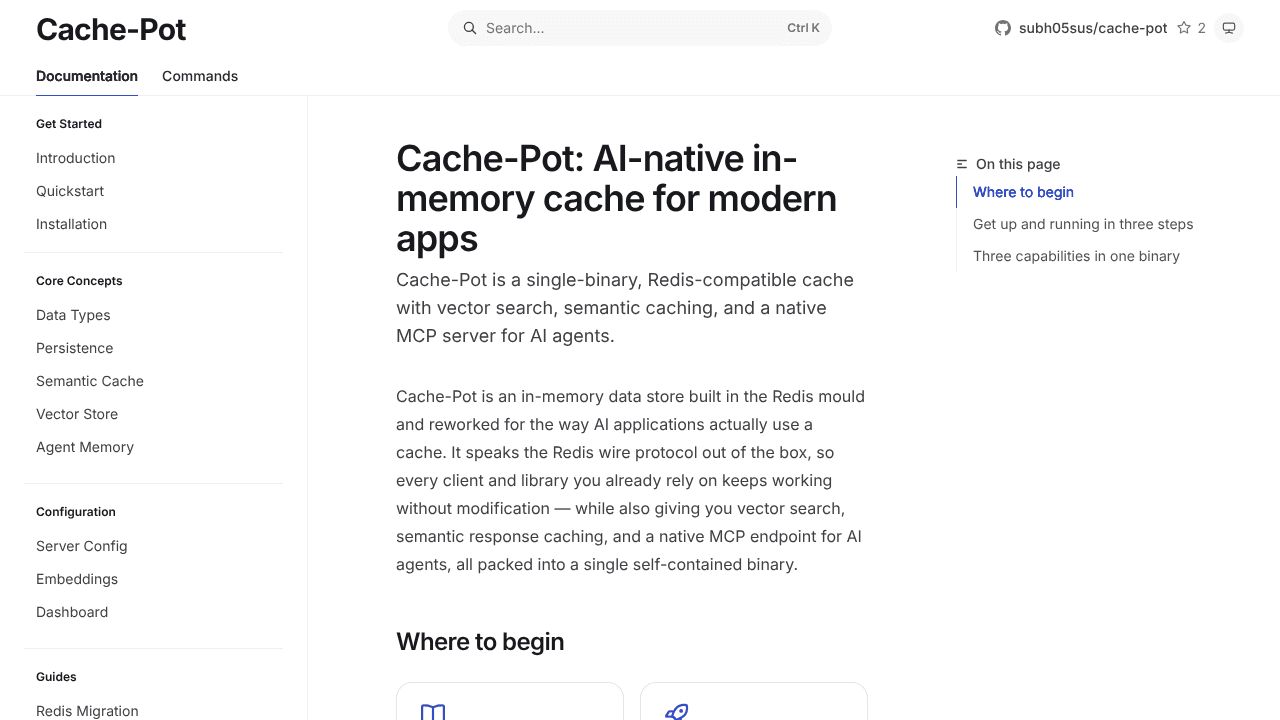
Task: Switch to the Commands tab
Action: (200, 76)
